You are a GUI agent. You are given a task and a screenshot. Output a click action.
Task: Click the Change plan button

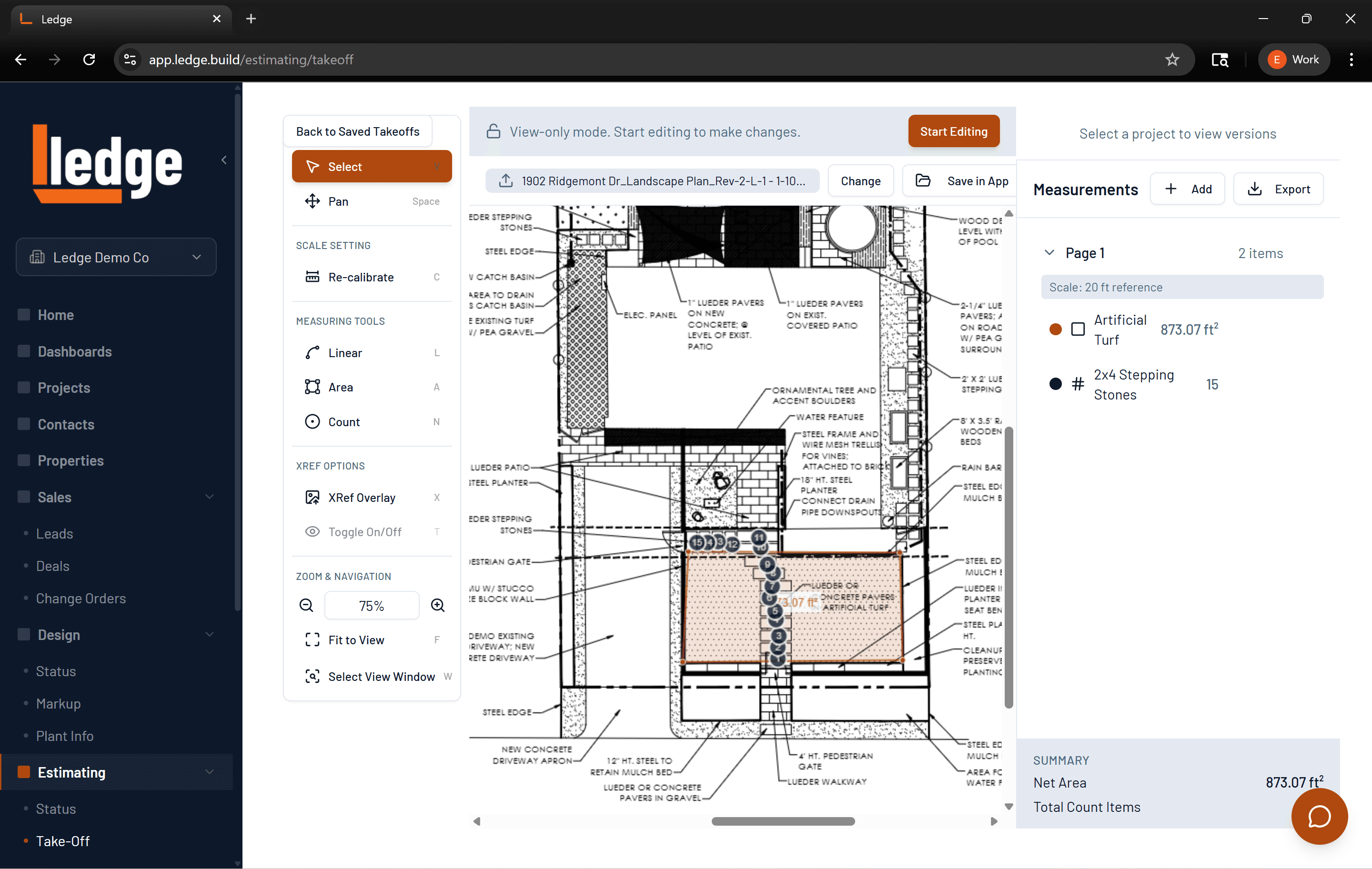click(x=860, y=181)
